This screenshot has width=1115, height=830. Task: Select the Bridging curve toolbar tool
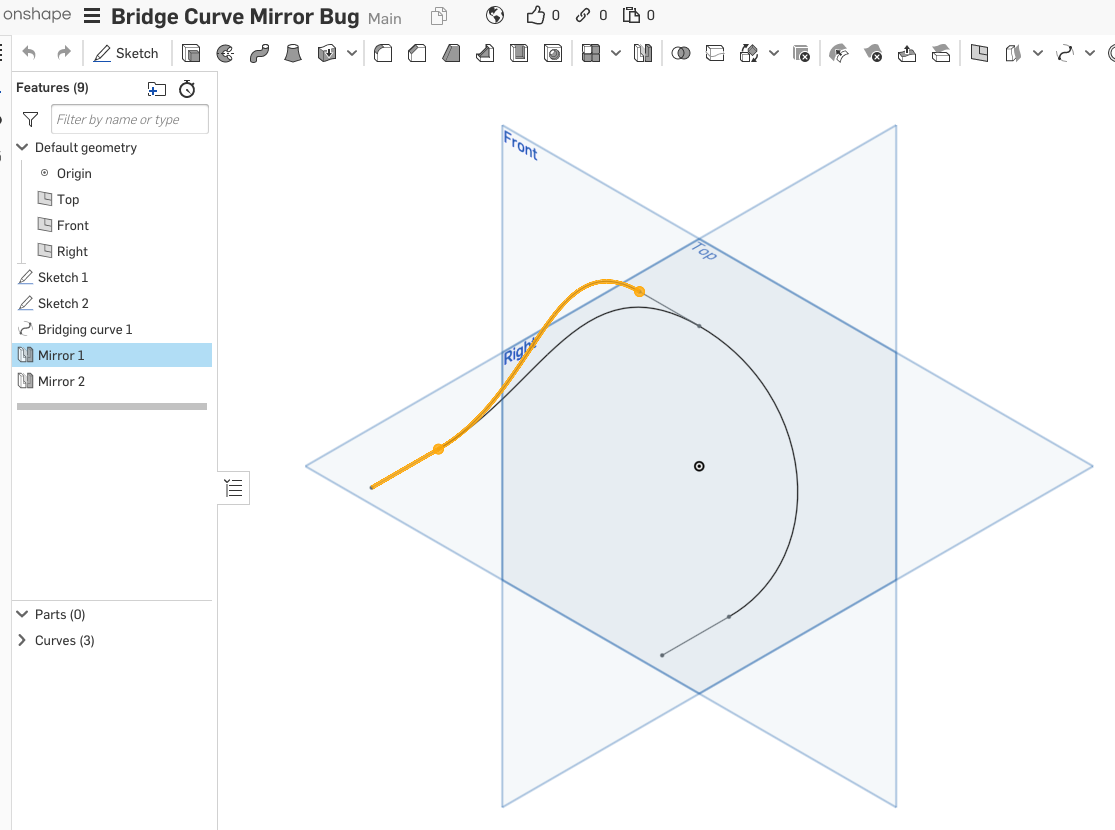(x=1065, y=53)
